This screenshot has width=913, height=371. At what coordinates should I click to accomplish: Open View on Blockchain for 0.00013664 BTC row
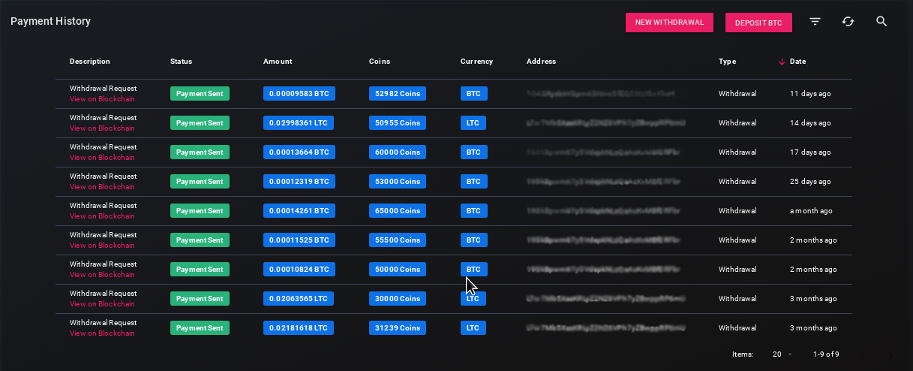(x=102, y=157)
